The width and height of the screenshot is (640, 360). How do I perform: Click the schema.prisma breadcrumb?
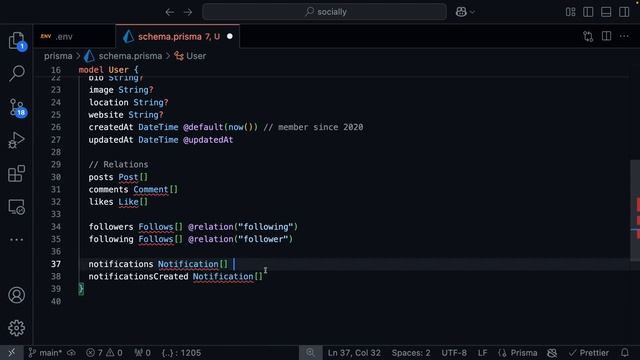130,56
